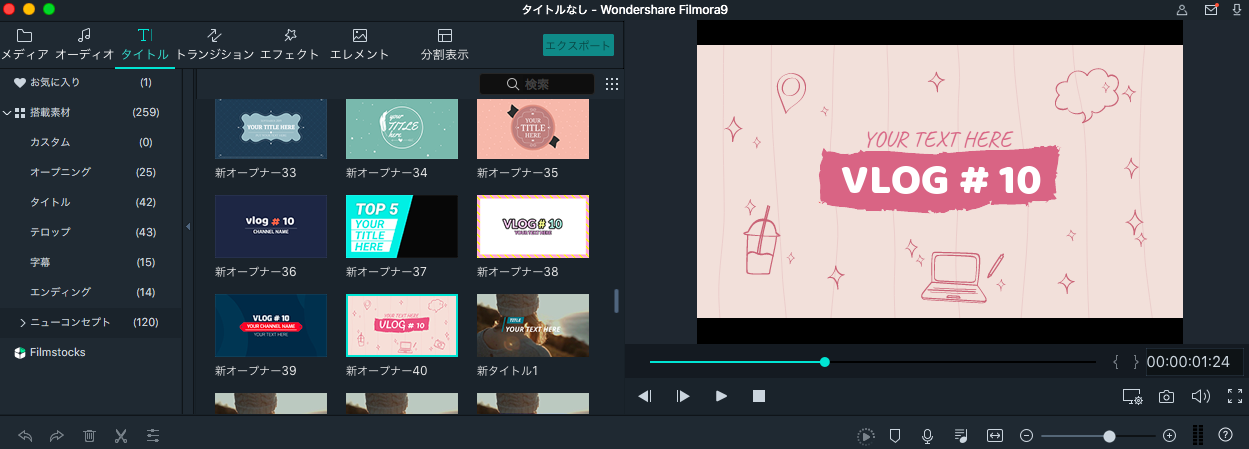Collapse the 搭載素材 category tree

(7, 113)
